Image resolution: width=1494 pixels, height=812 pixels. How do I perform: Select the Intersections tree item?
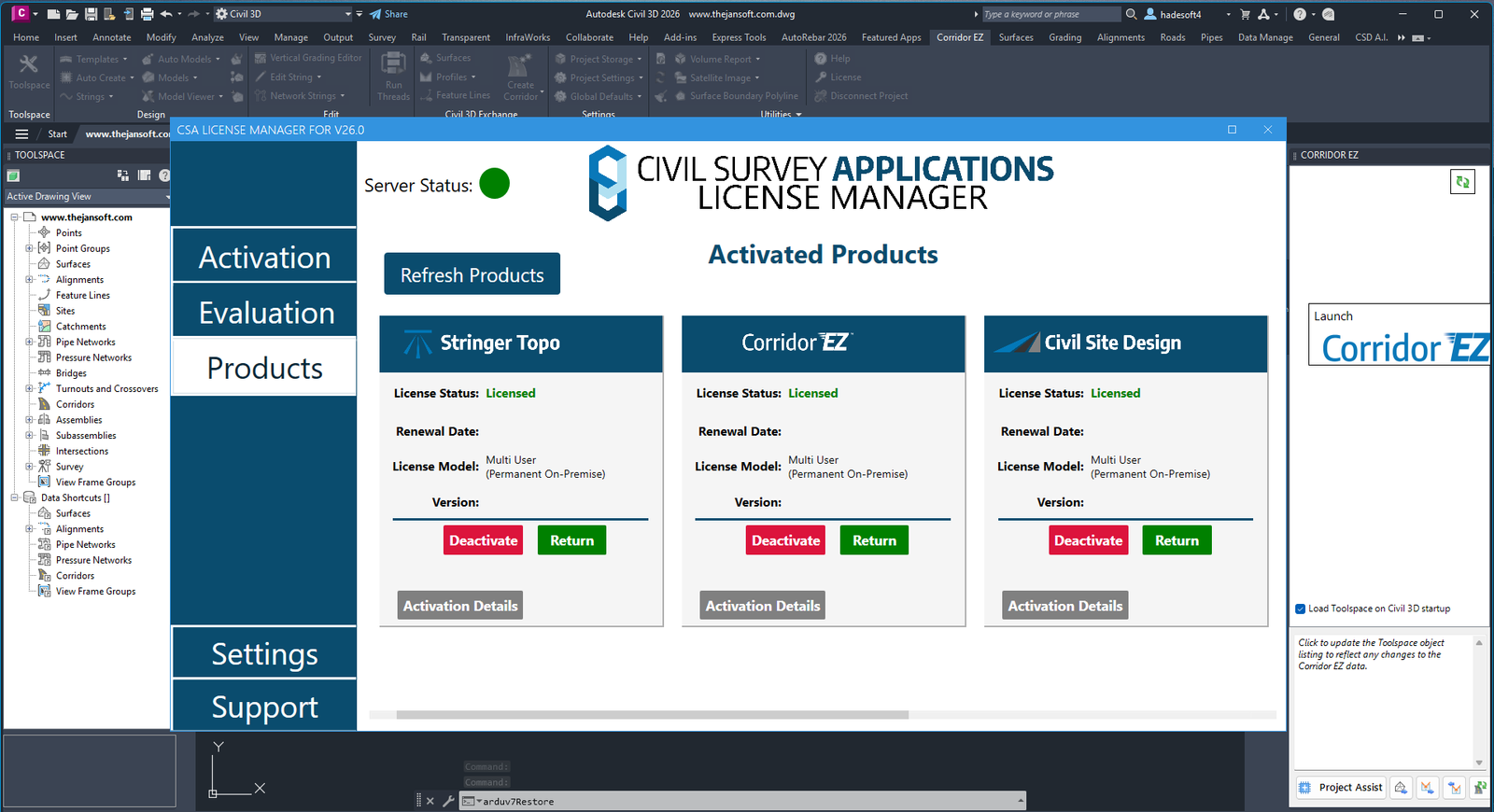(81, 451)
